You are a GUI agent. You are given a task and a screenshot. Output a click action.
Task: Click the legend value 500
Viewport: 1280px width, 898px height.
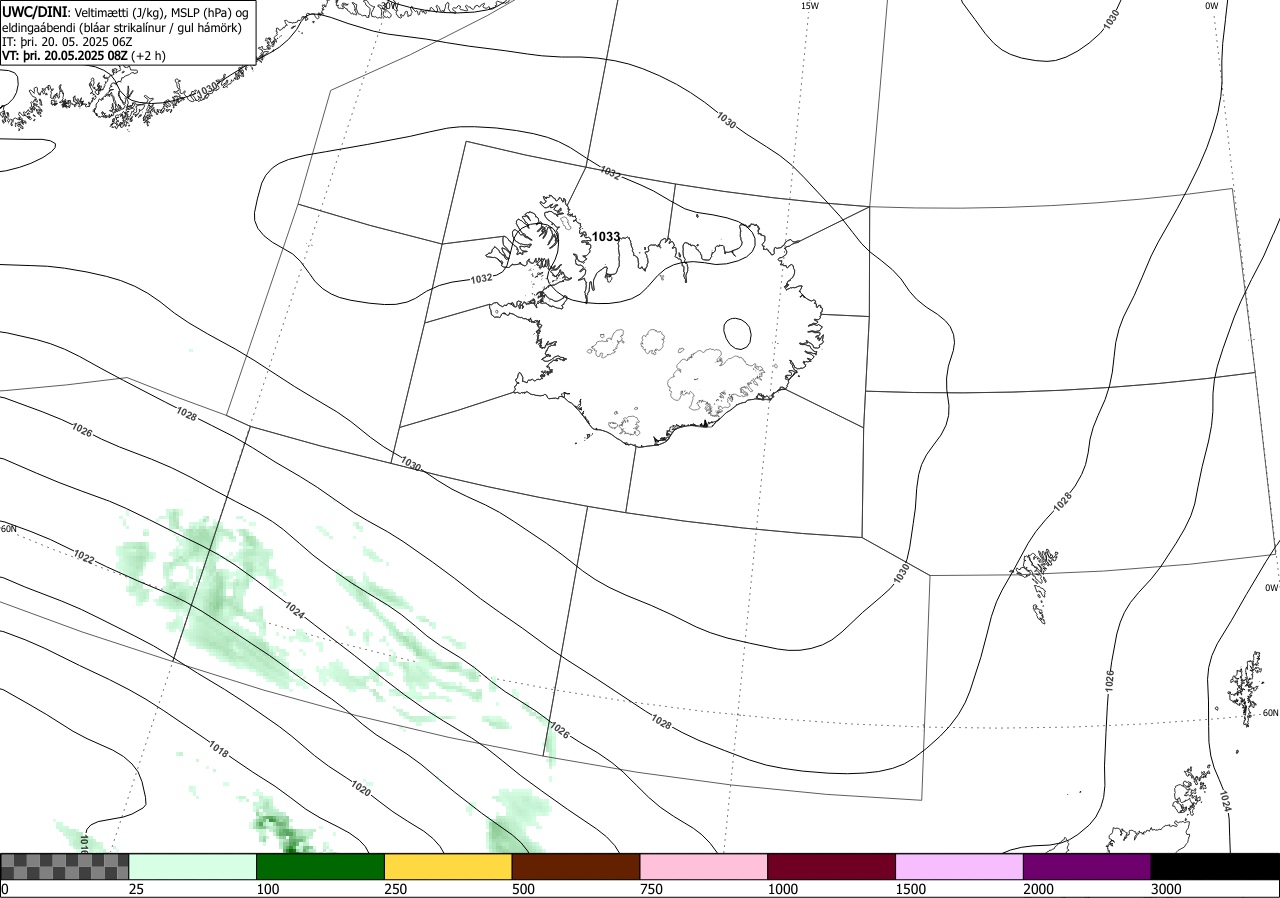(x=523, y=889)
